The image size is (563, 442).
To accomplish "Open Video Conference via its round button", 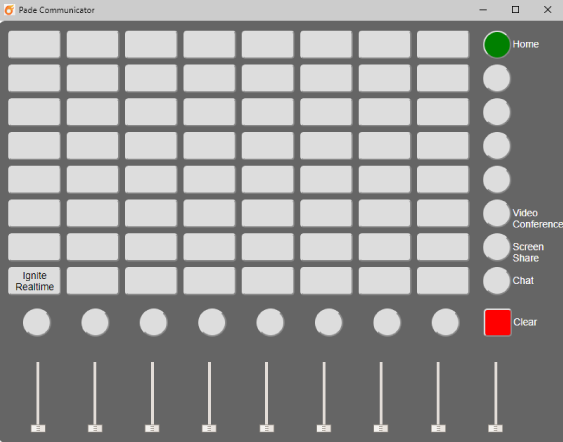I will click(x=497, y=213).
